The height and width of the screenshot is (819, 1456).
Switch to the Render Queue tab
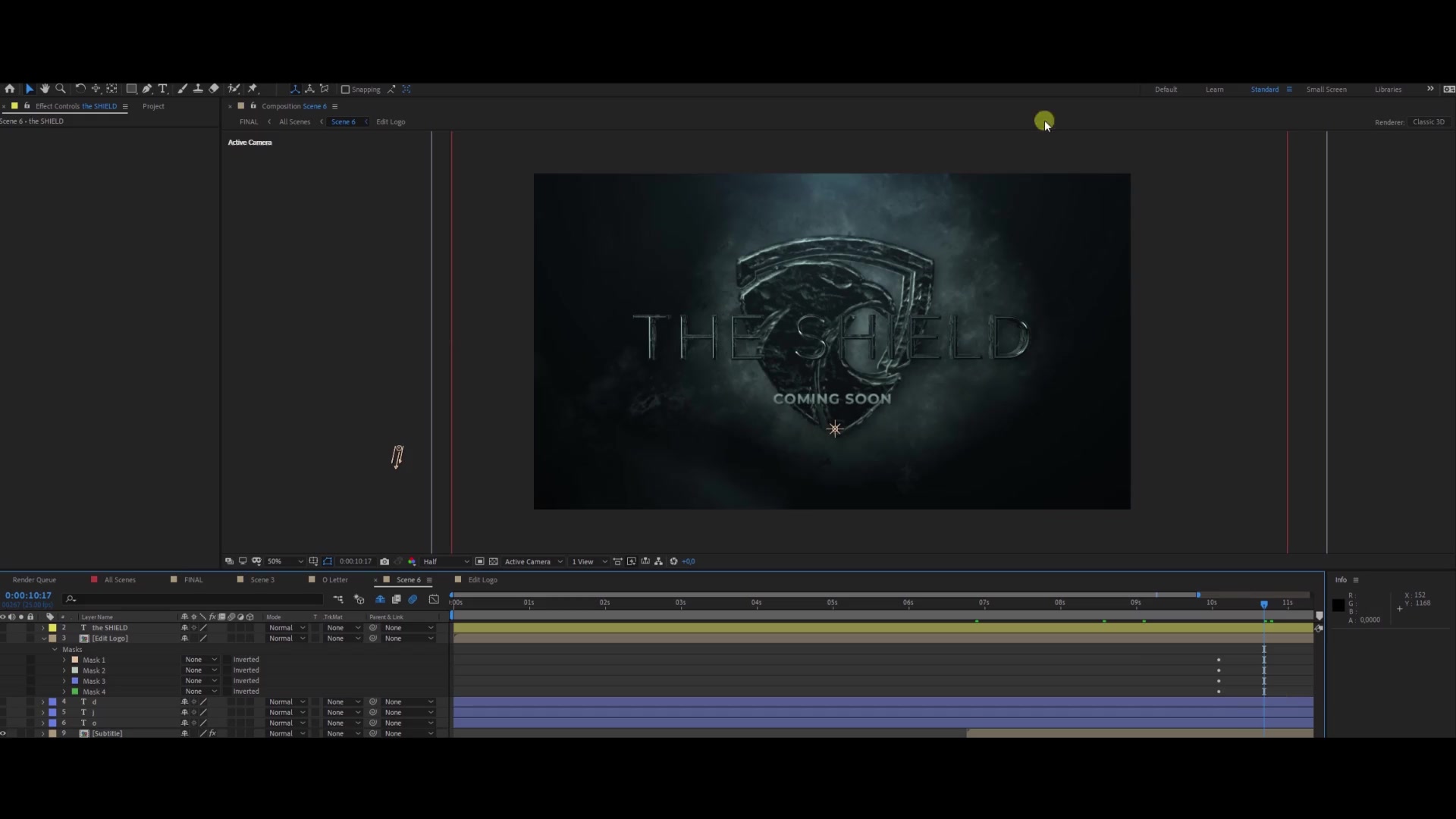(34, 580)
